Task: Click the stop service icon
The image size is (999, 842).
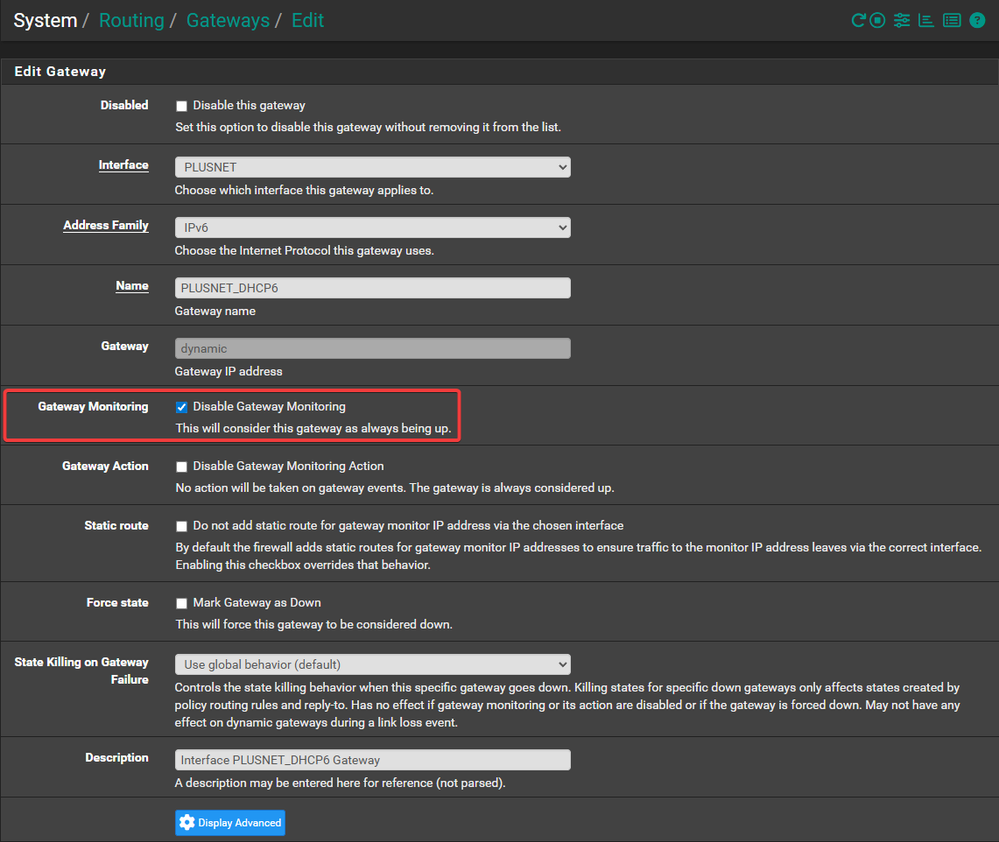Action: 877,20
